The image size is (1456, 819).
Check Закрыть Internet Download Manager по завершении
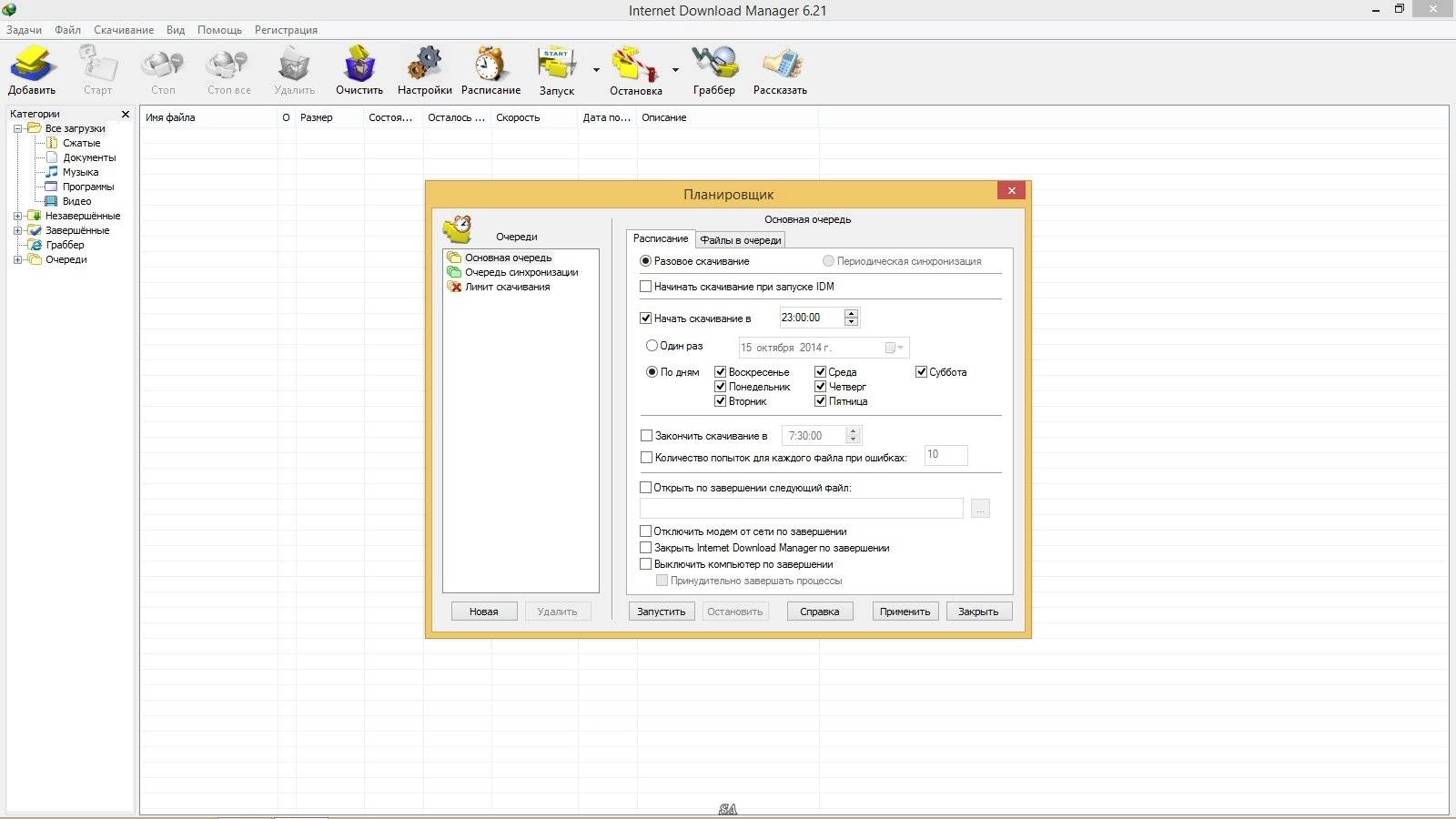coord(646,548)
